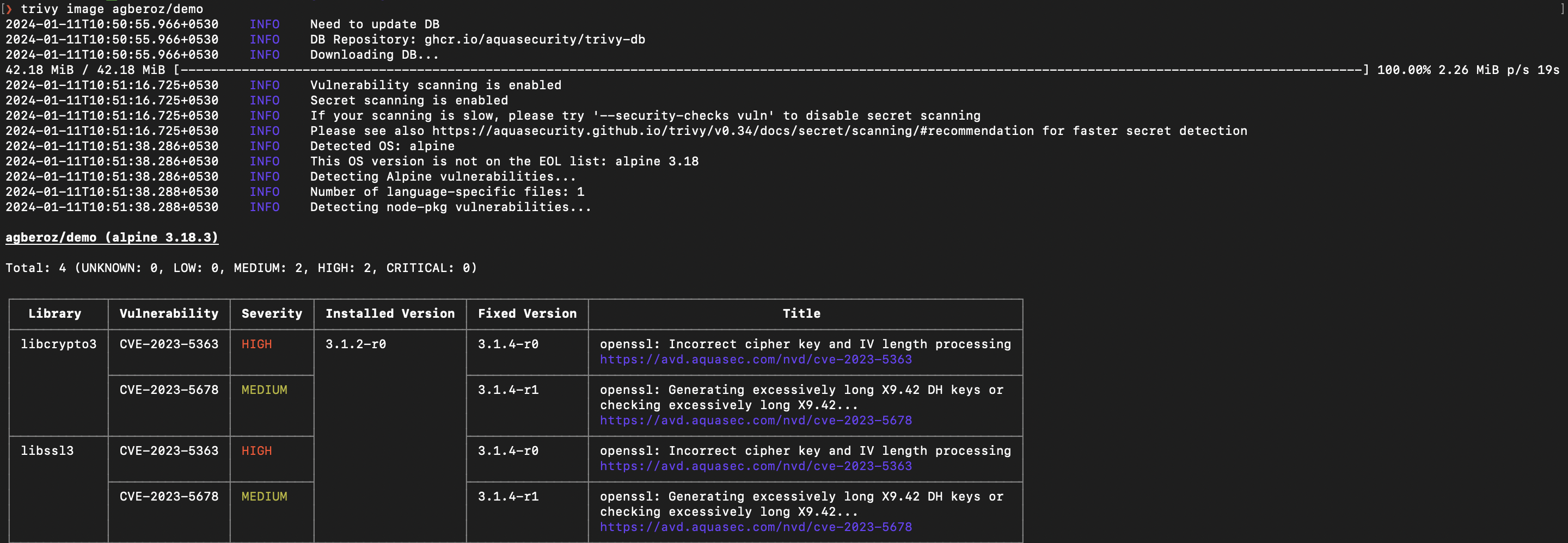Screen dimensions: 1568x543
Task: Click the MEDIUM severity label for libcrypto3
Action: click(x=264, y=390)
